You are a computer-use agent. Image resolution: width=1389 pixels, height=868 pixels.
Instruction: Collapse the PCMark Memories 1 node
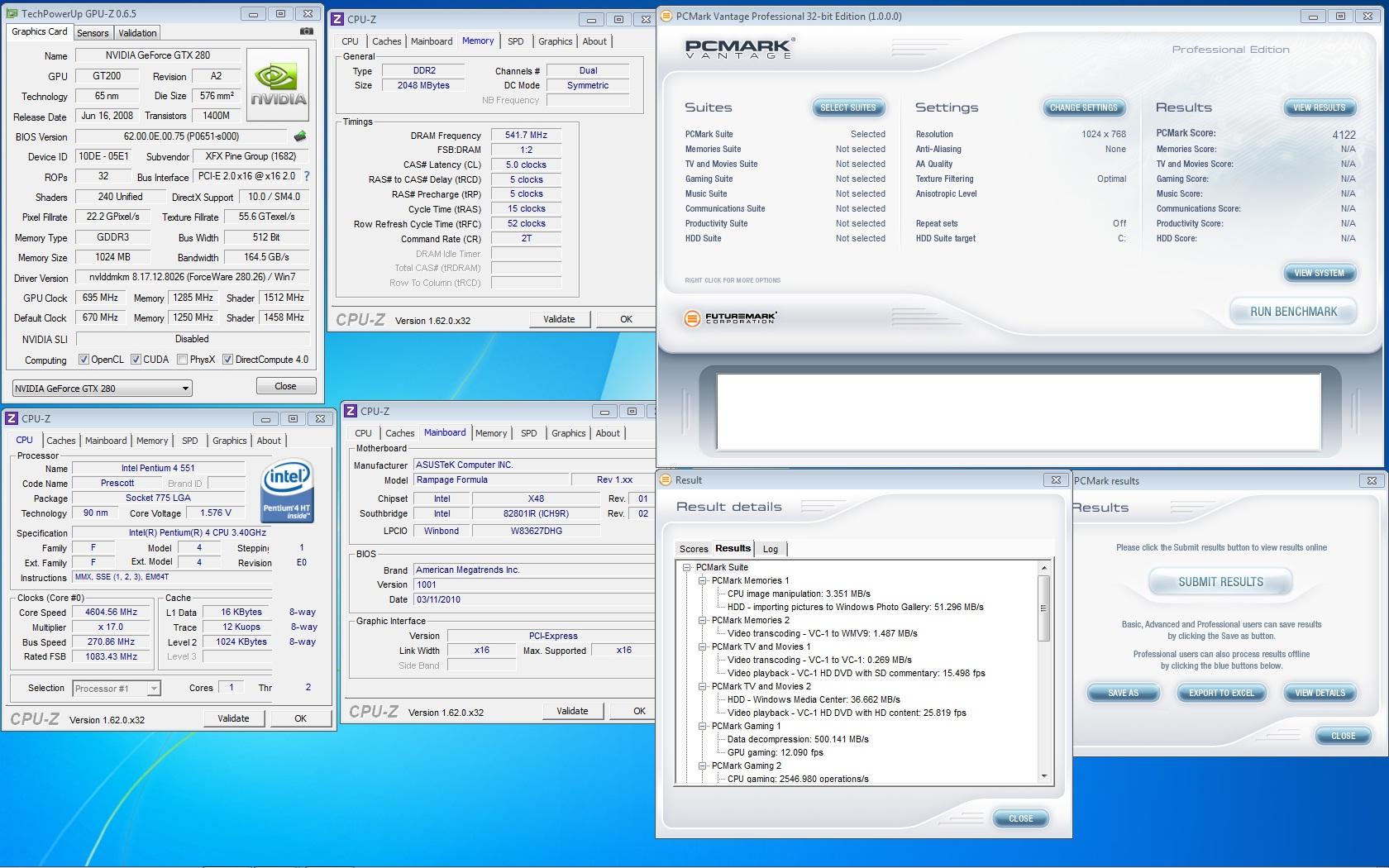pos(702,580)
